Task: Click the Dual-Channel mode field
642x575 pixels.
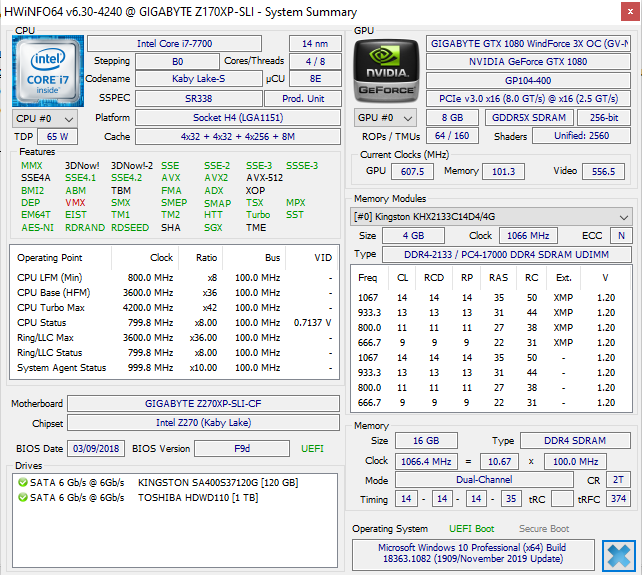Action: (484, 480)
